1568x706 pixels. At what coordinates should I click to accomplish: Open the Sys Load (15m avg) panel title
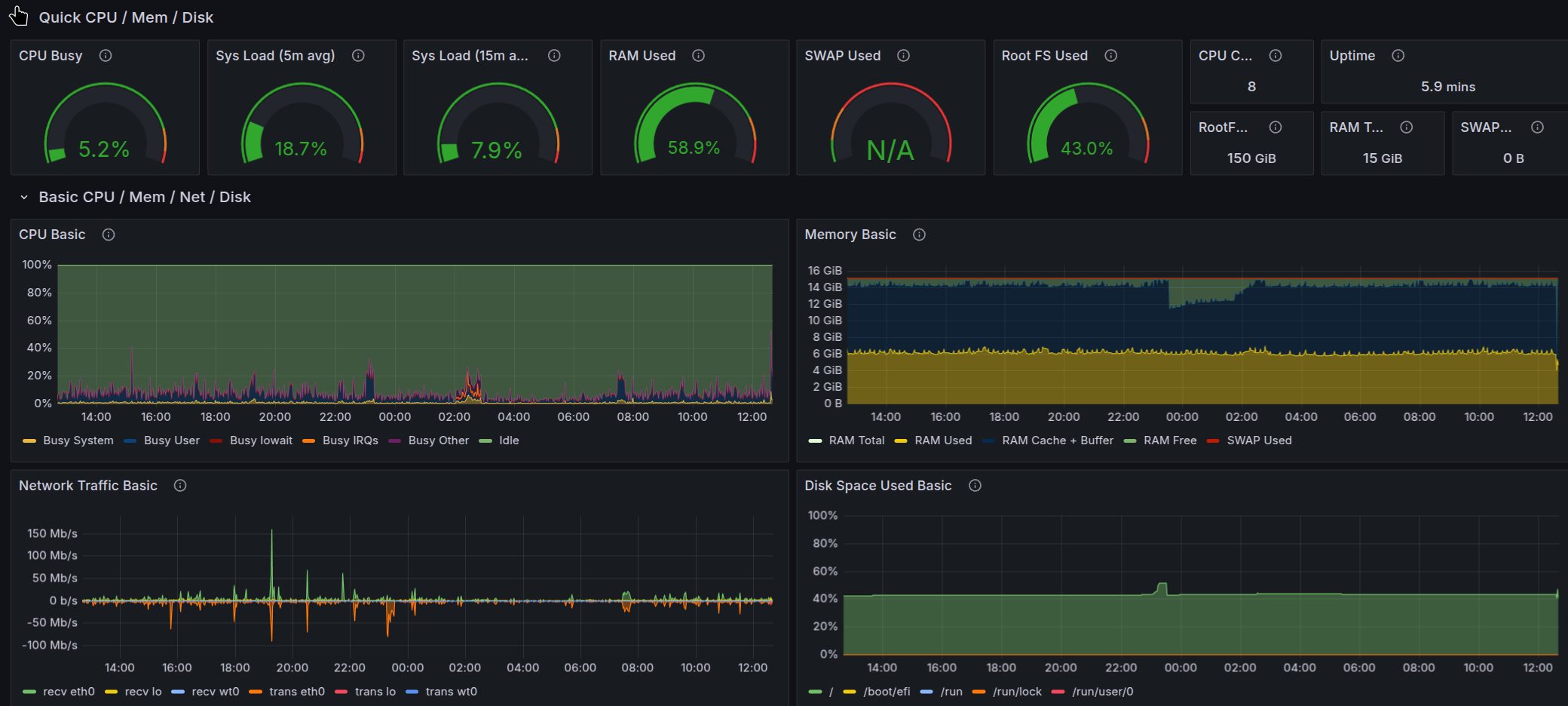pyautogui.click(x=470, y=56)
